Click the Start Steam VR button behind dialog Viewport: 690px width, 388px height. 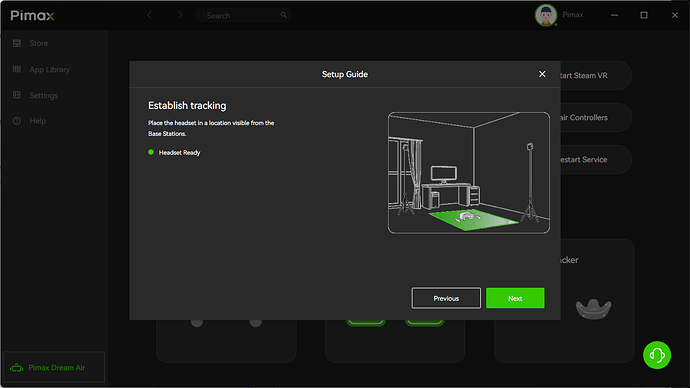(x=596, y=75)
